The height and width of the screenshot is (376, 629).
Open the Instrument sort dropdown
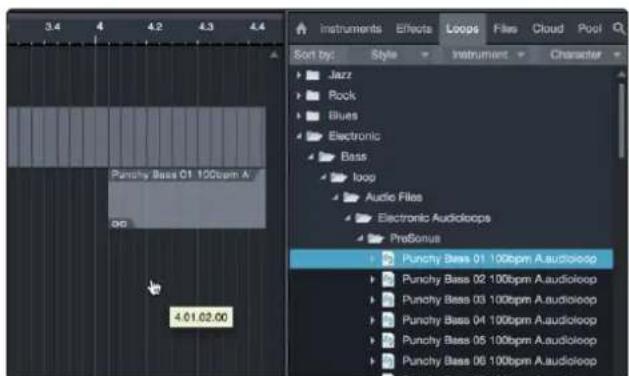488,55
